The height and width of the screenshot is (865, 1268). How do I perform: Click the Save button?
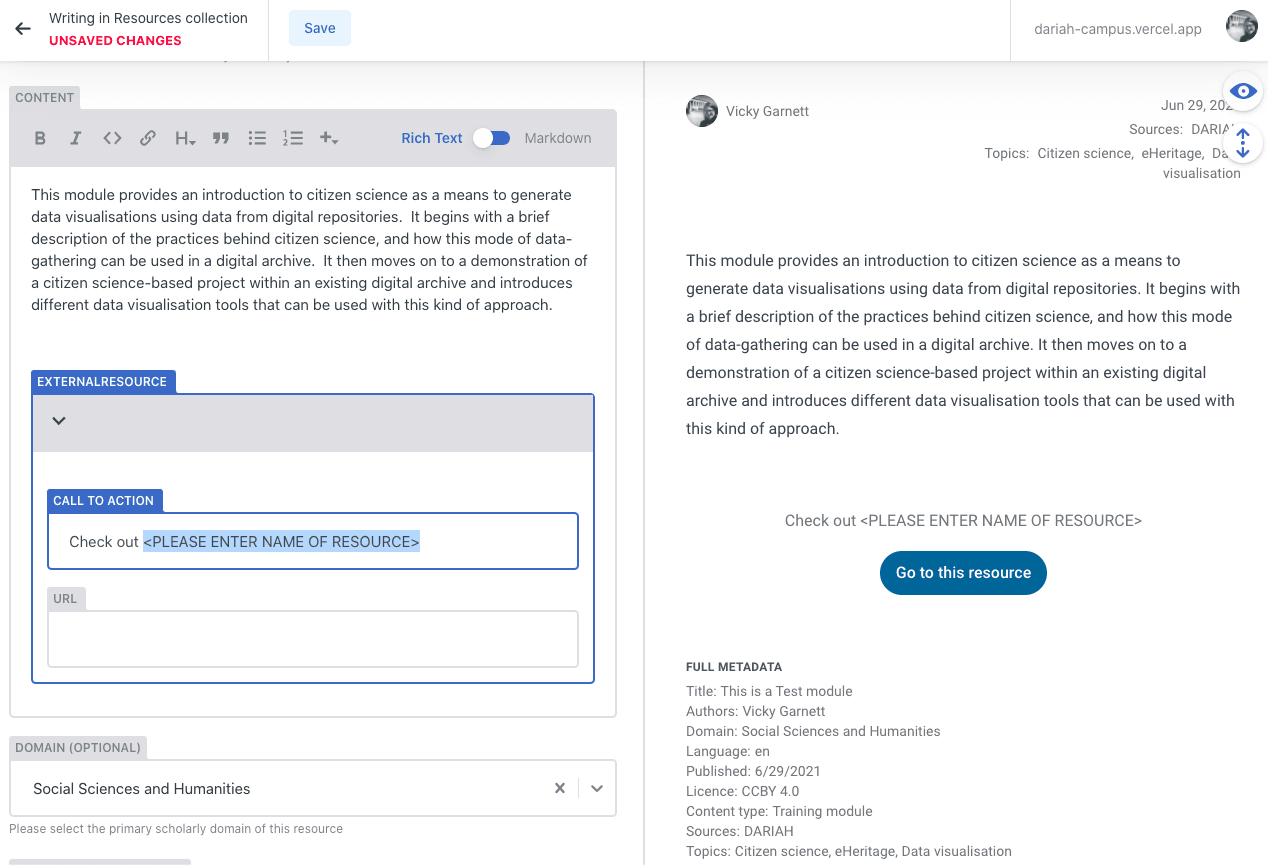(x=319, y=28)
